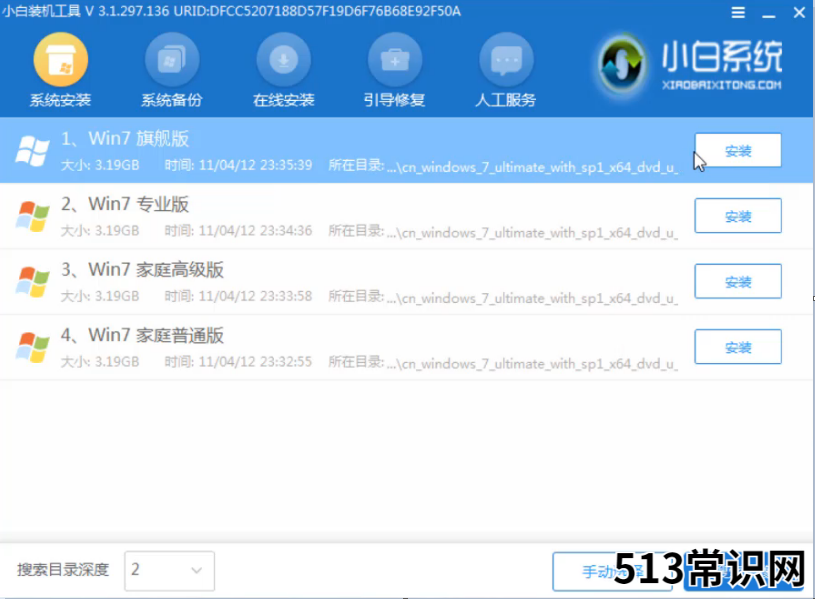Click Windows flag icon for Win7 专业版
Screen dimensions: 815x599
[x=33, y=216]
